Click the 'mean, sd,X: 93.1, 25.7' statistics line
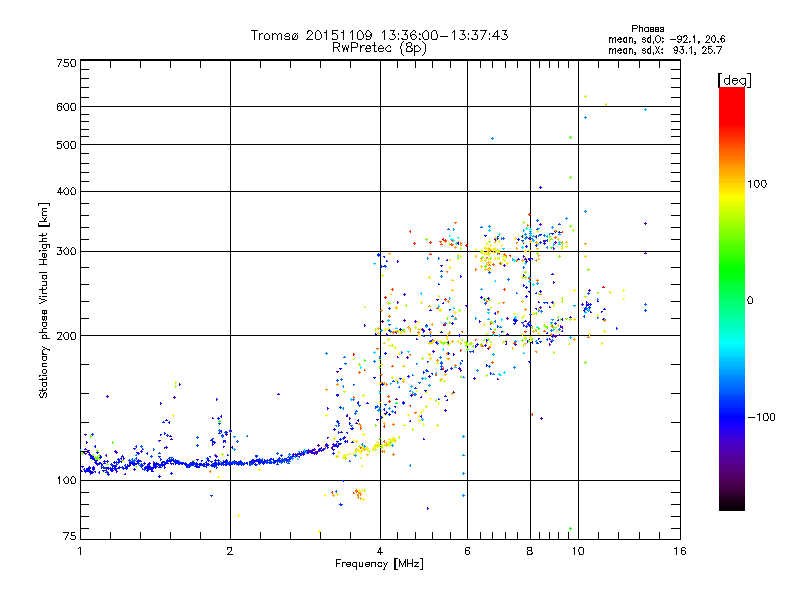The height and width of the screenshot is (600, 800). 665,51
